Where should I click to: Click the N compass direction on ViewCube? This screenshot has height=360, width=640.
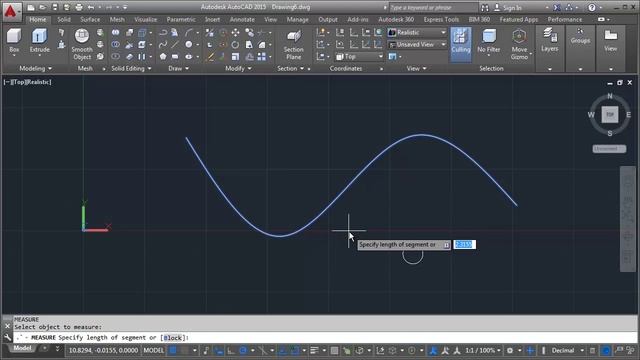click(610, 96)
